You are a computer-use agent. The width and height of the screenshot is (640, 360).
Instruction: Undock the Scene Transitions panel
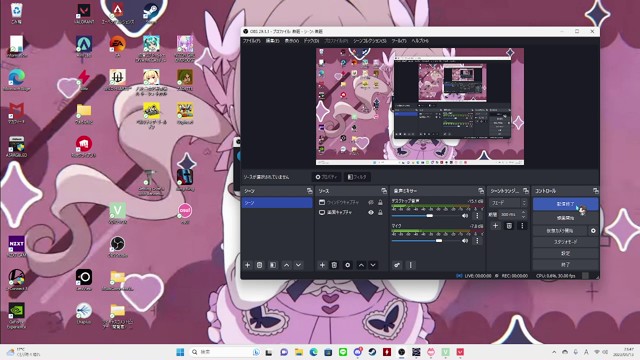coord(526,191)
